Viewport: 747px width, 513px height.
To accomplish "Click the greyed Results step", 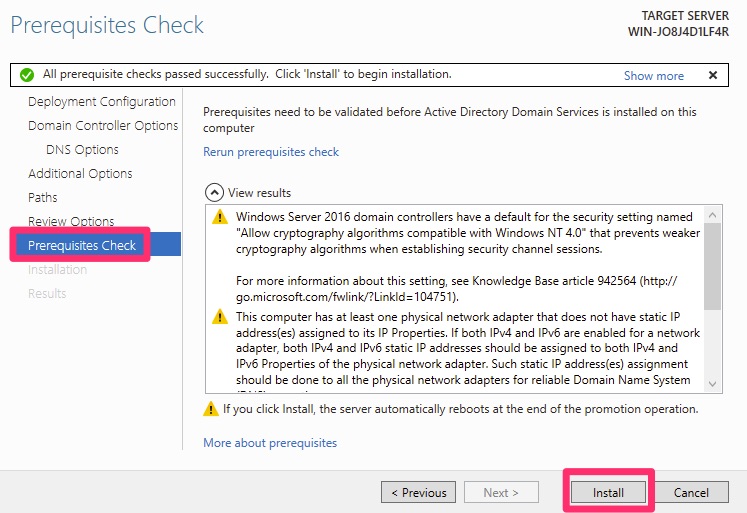I will [x=47, y=293].
